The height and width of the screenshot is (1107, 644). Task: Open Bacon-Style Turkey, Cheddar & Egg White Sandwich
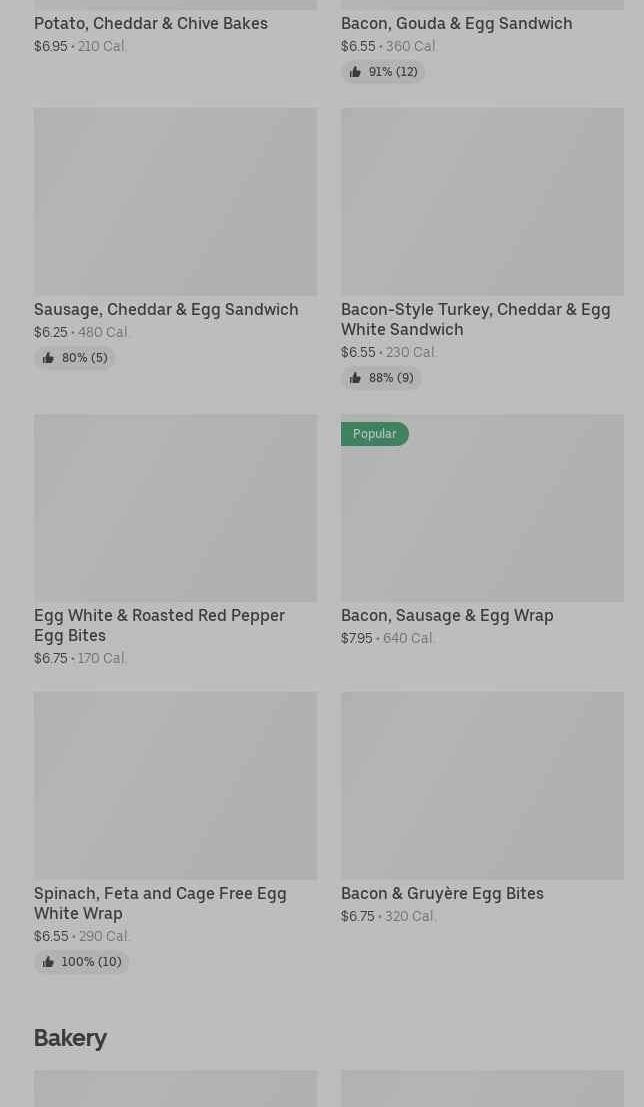[475, 319]
